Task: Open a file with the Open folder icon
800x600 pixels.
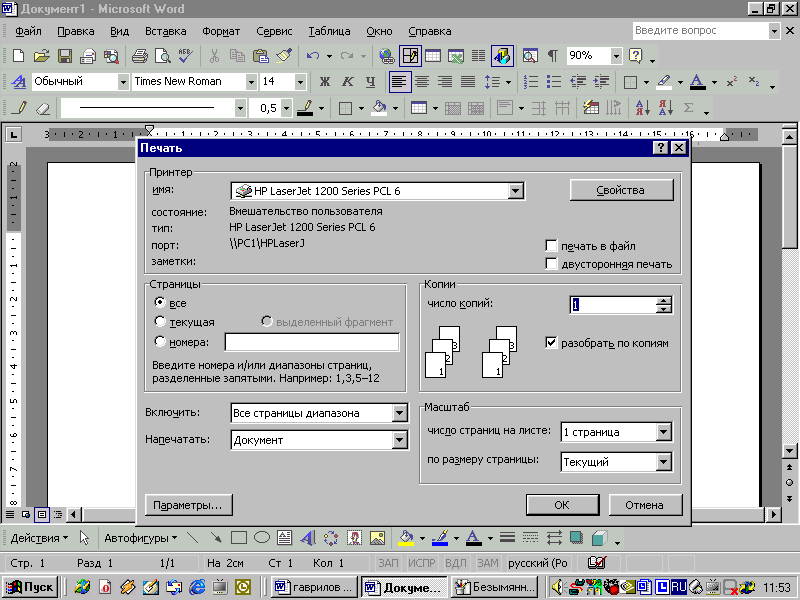Action: click(x=41, y=56)
